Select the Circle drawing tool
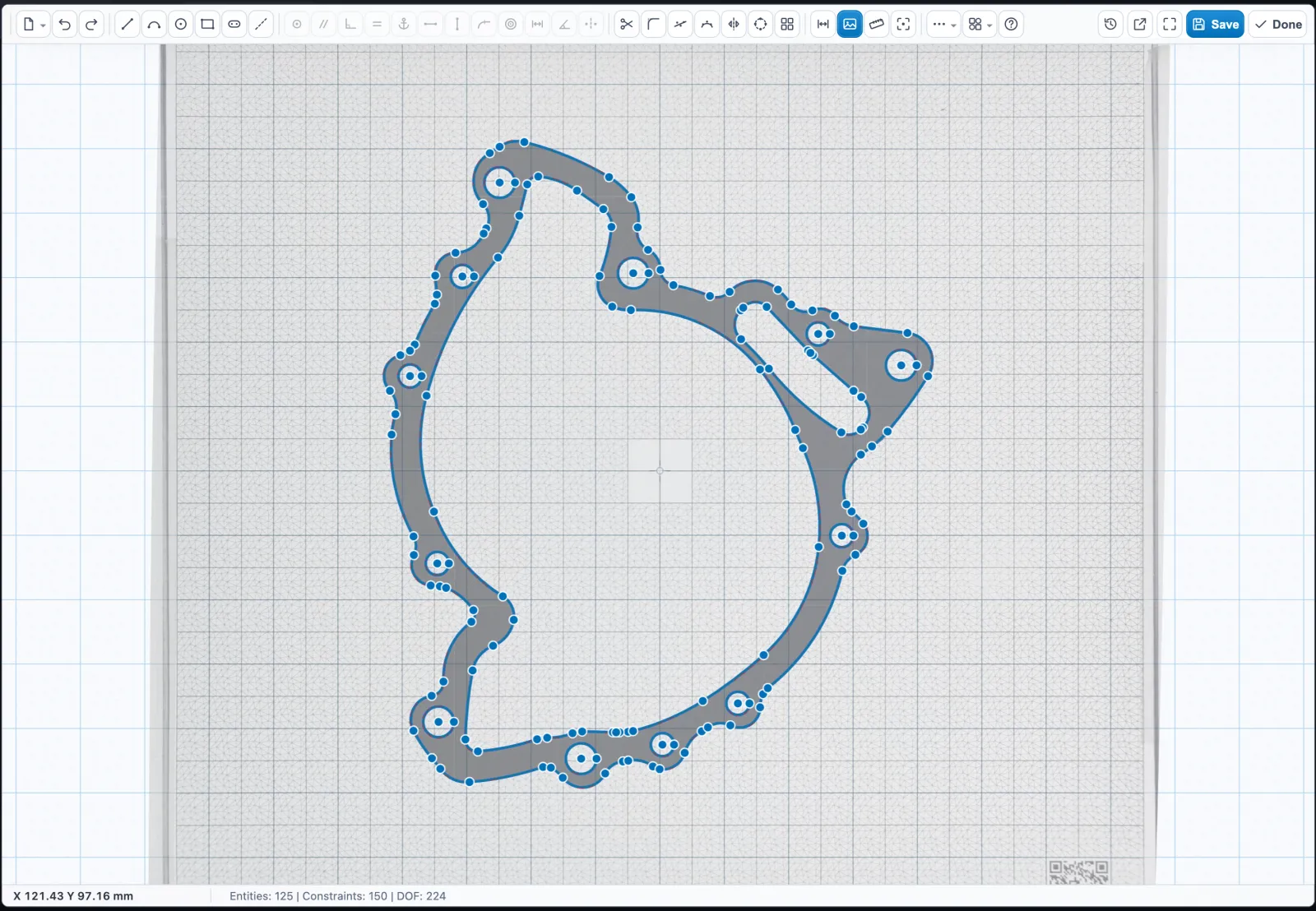Screen dimensions: 1316x911 [x=181, y=25]
